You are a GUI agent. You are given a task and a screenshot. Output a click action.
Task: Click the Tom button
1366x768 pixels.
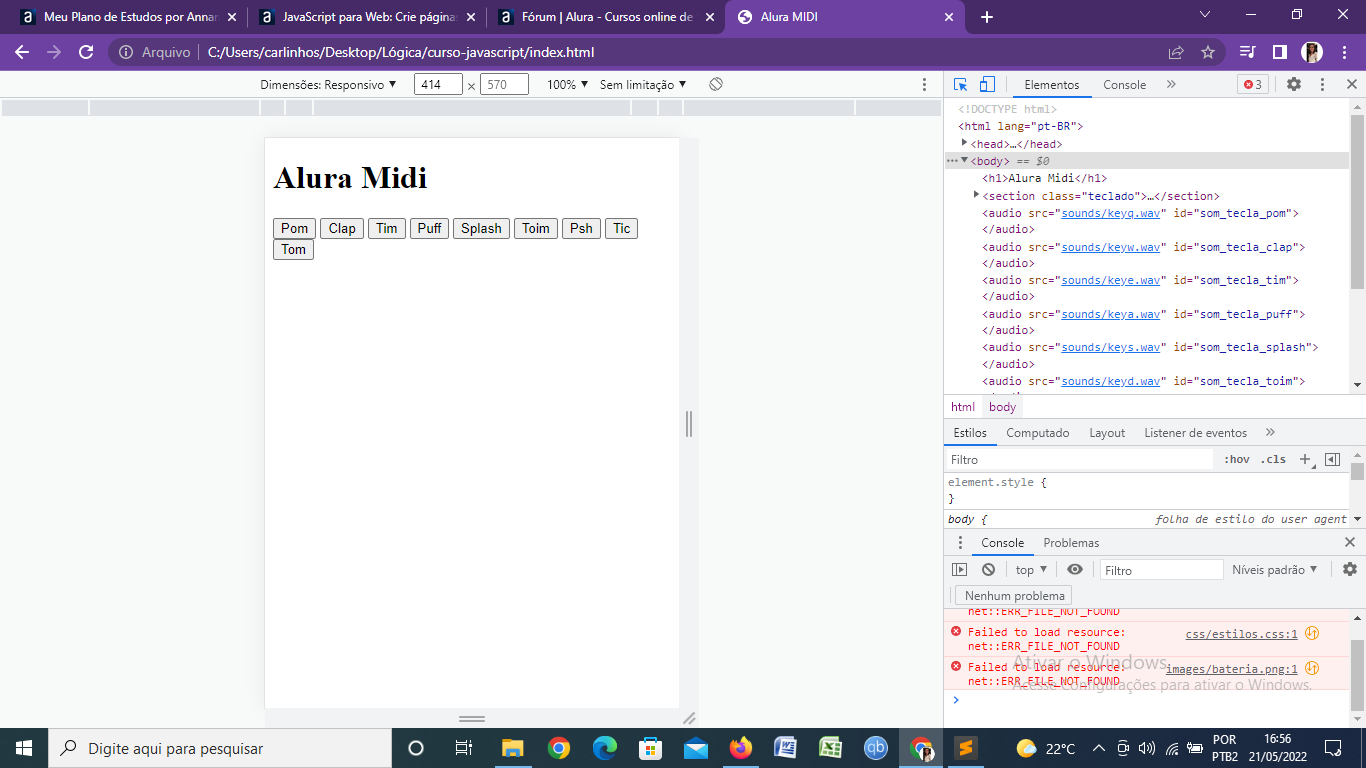coord(293,250)
